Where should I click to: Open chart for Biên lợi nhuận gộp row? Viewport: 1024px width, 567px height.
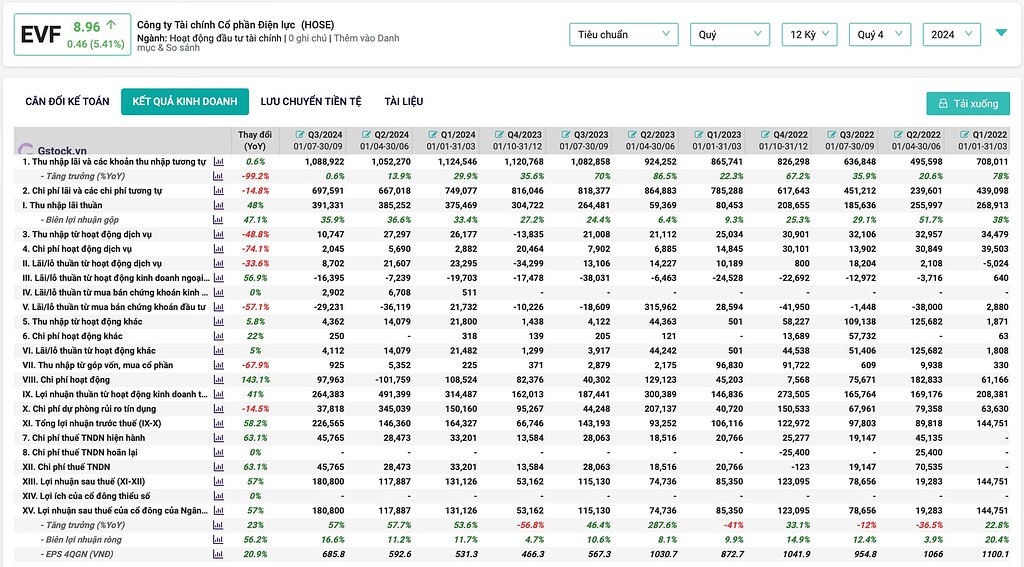(x=218, y=219)
